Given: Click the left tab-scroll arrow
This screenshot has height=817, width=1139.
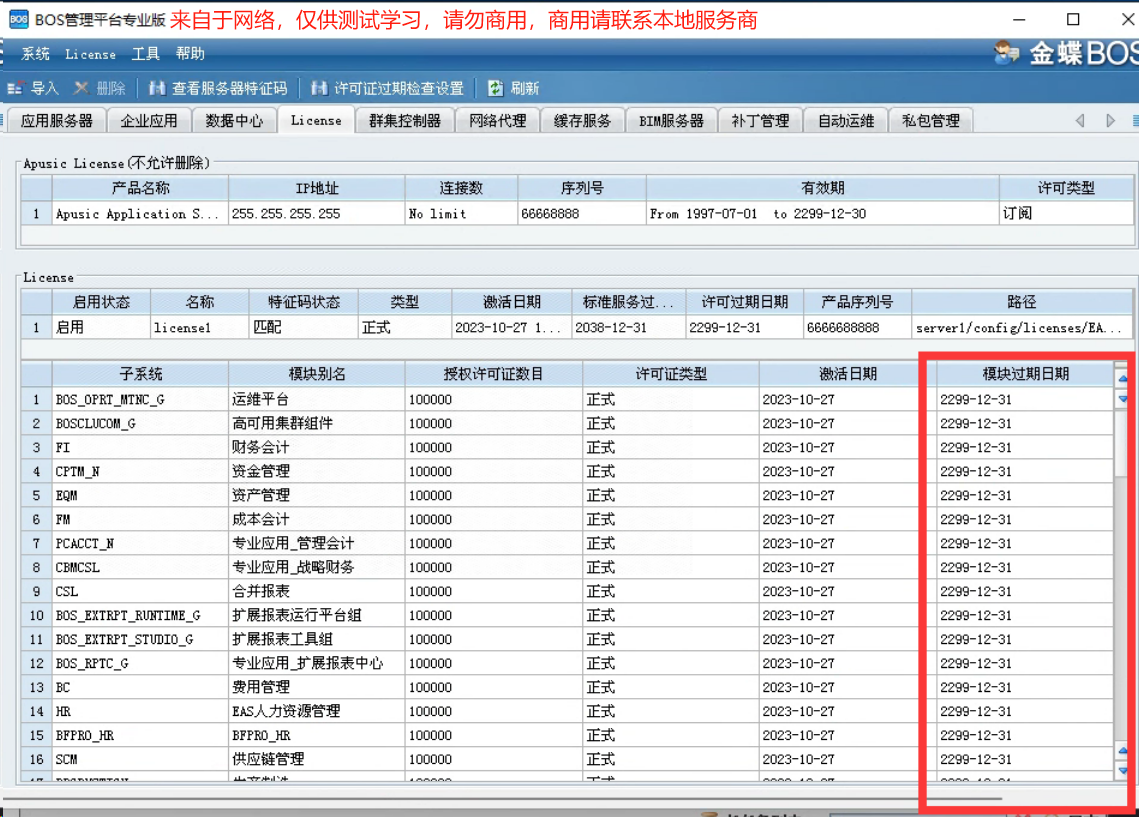Looking at the screenshot, I should tap(1080, 121).
